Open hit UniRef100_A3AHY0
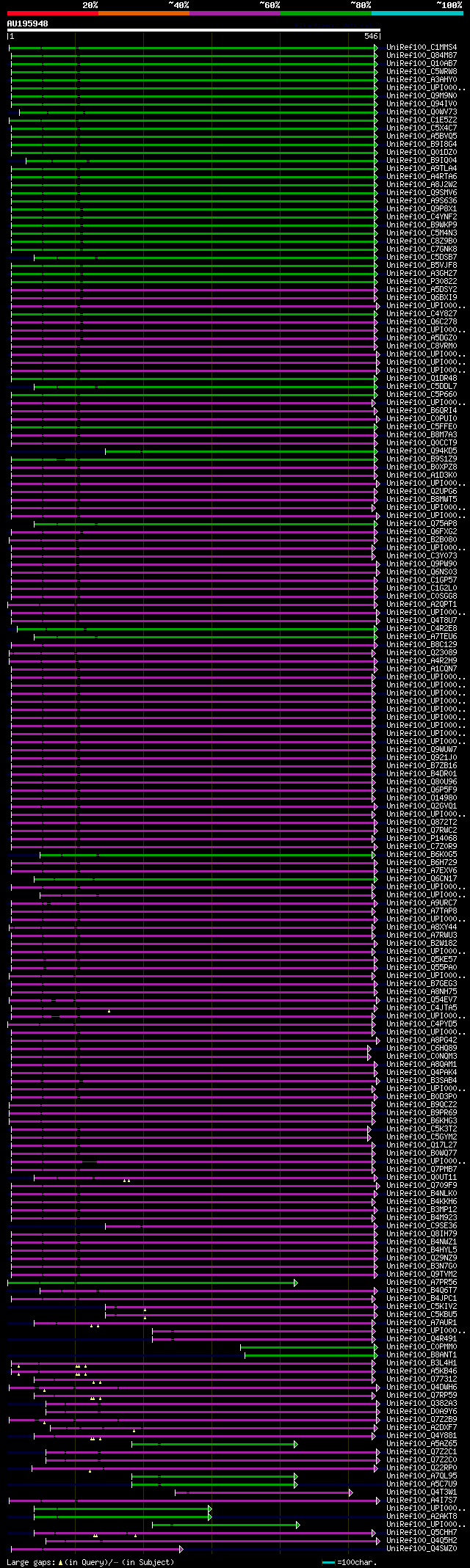Viewport: 470px width, 1568px height. click(x=422, y=80)
